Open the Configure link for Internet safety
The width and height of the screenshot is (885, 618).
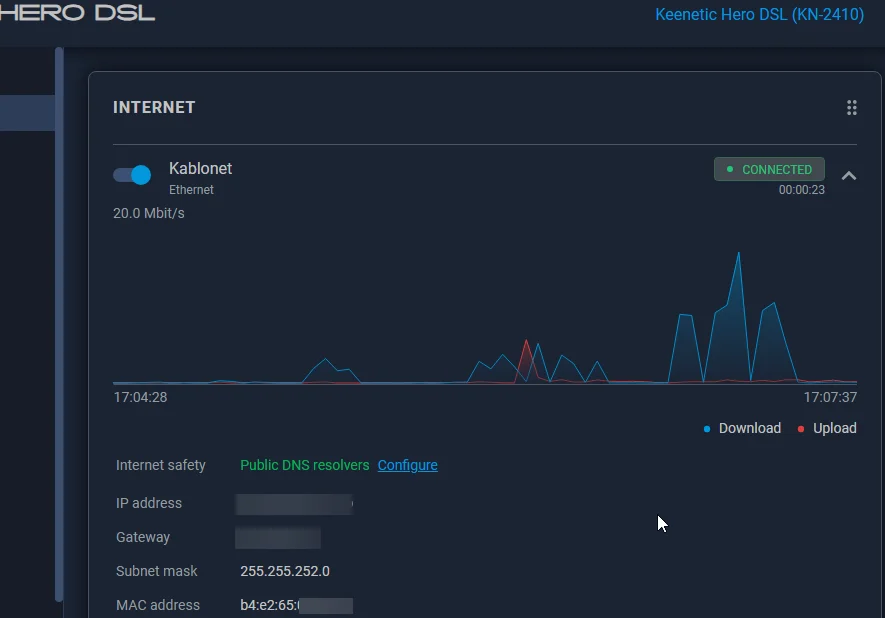point(408,465)
